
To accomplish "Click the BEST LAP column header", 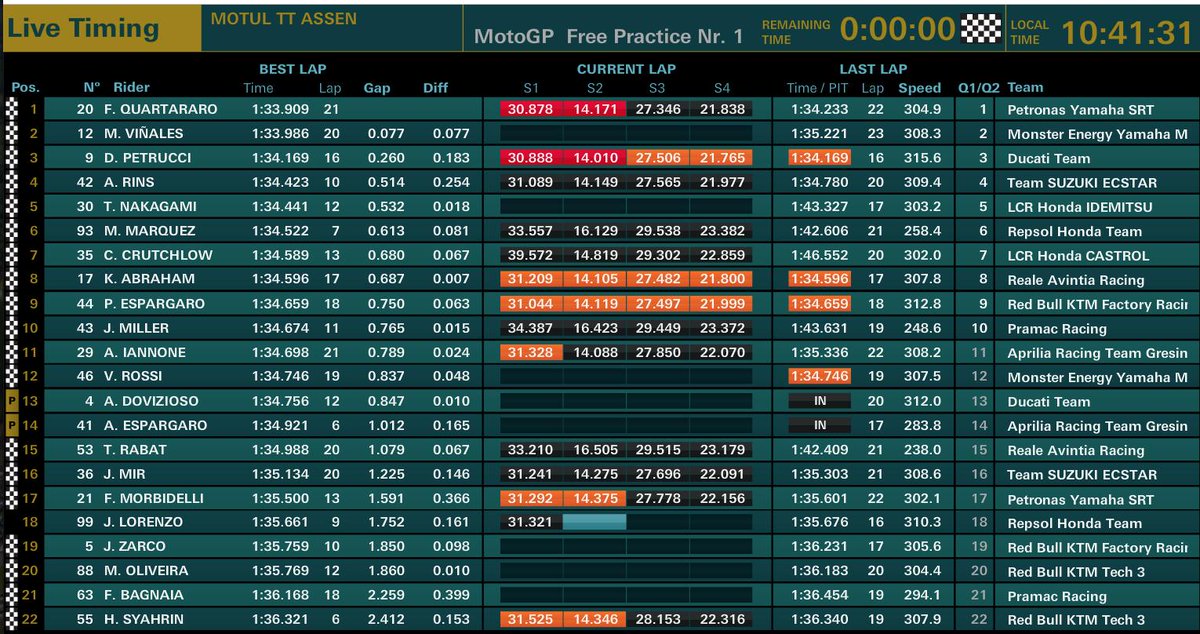I will coord(292,69).
